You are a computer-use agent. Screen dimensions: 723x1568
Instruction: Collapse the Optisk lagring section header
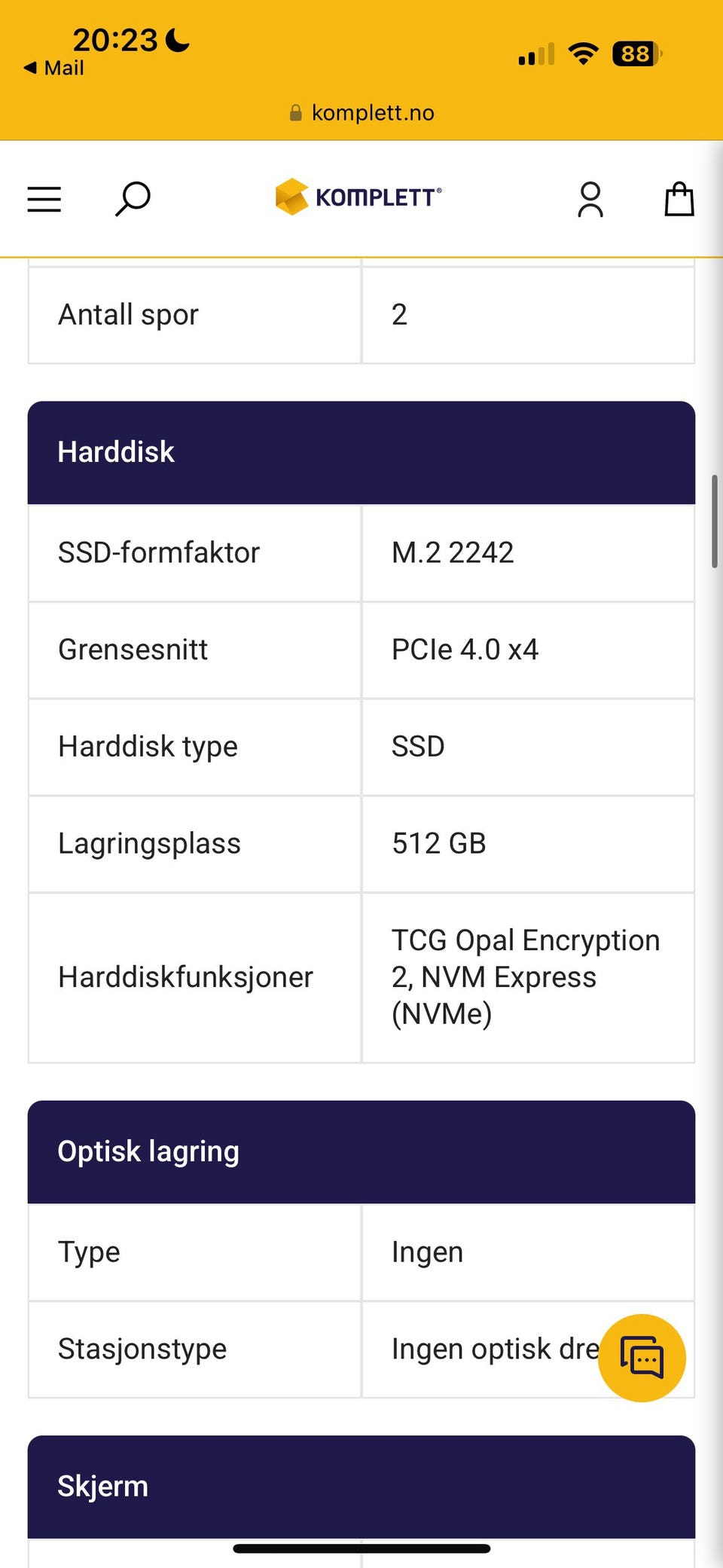tap(361, 1151)
